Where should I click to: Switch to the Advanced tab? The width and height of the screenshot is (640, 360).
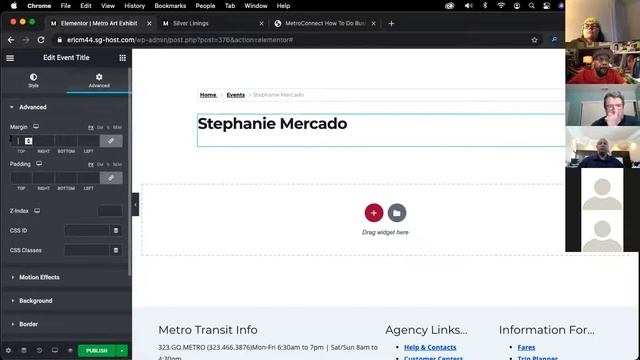[x=99, y=80]
